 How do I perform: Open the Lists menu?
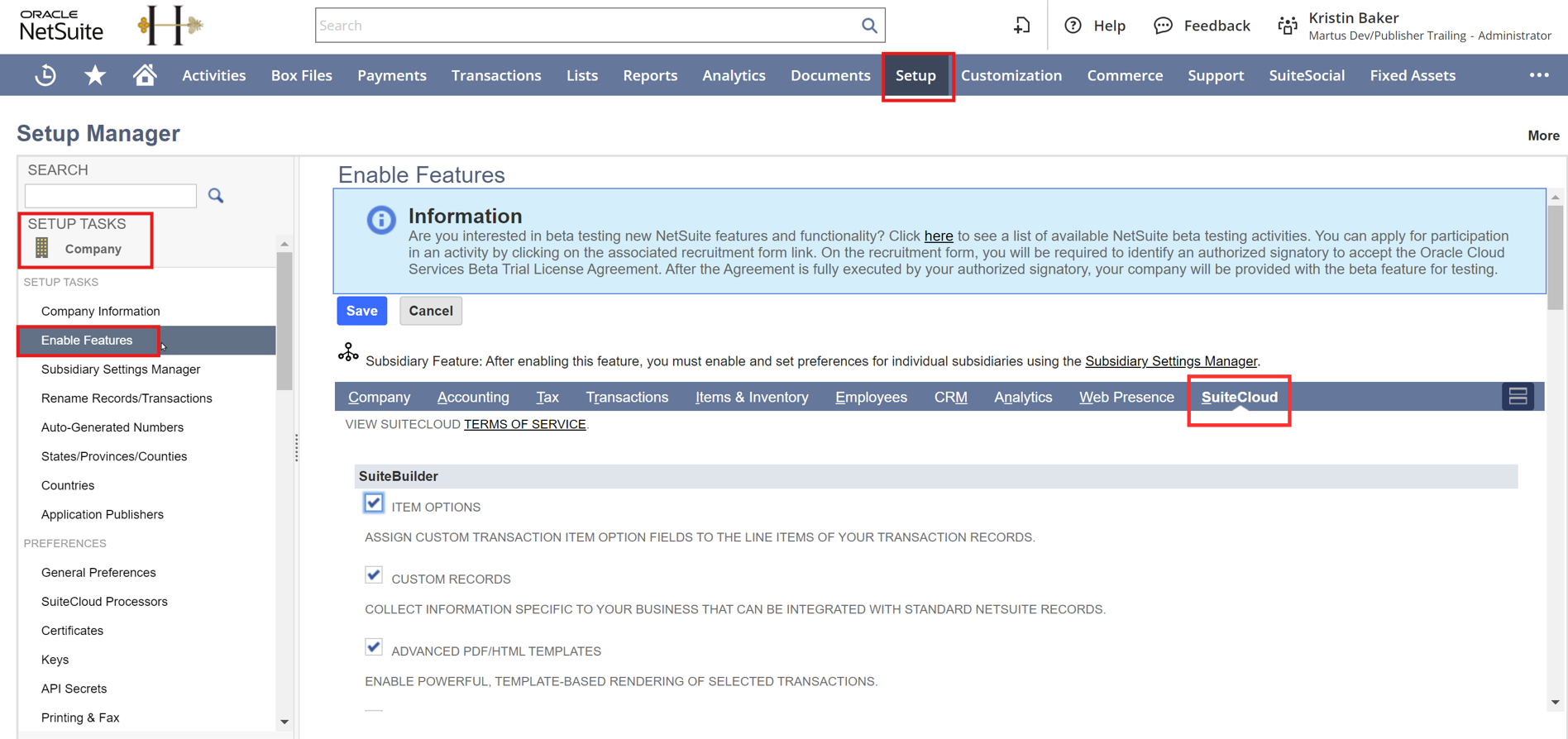point(582,75)
